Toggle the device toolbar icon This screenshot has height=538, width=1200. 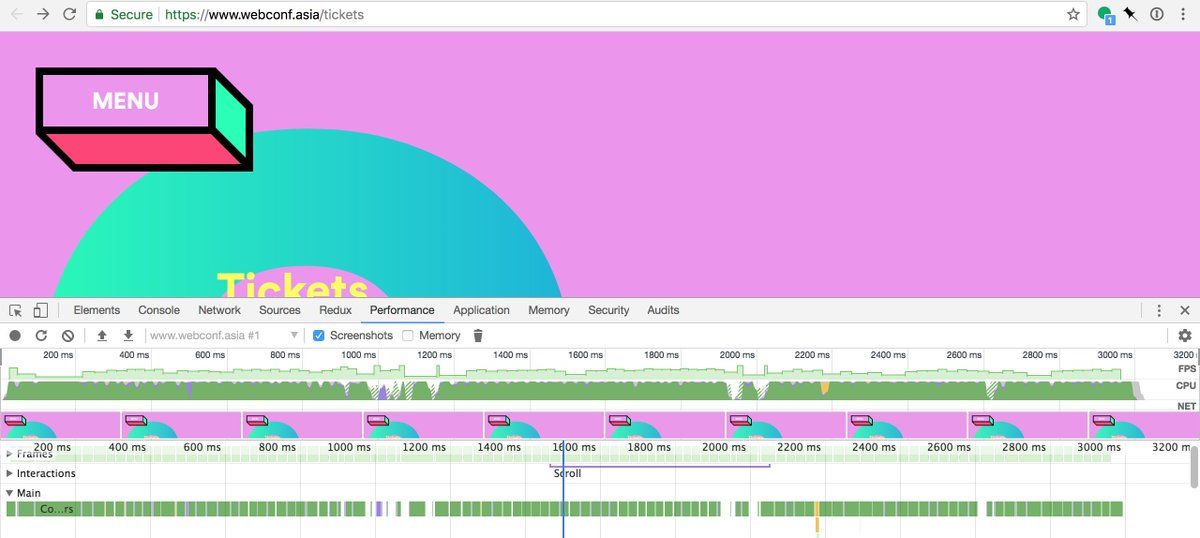point(40,310)
